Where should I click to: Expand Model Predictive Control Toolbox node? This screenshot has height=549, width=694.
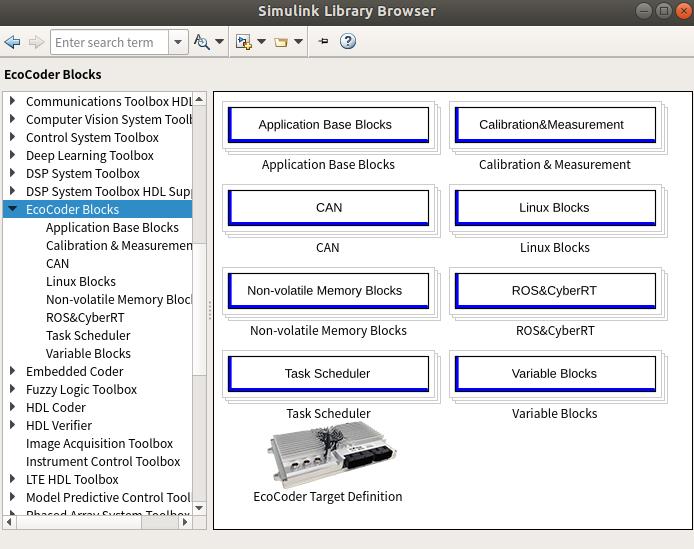click(x=12, y=497)
